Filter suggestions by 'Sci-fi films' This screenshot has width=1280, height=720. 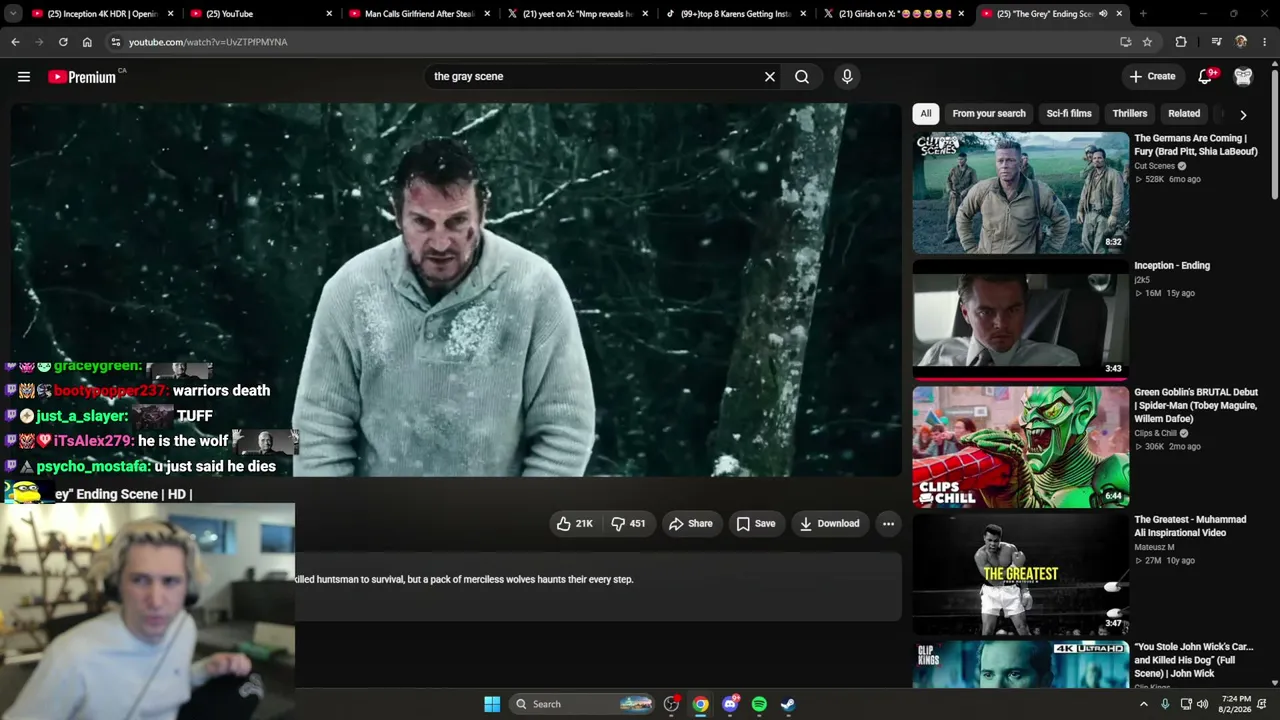(x=1069, y=114)
